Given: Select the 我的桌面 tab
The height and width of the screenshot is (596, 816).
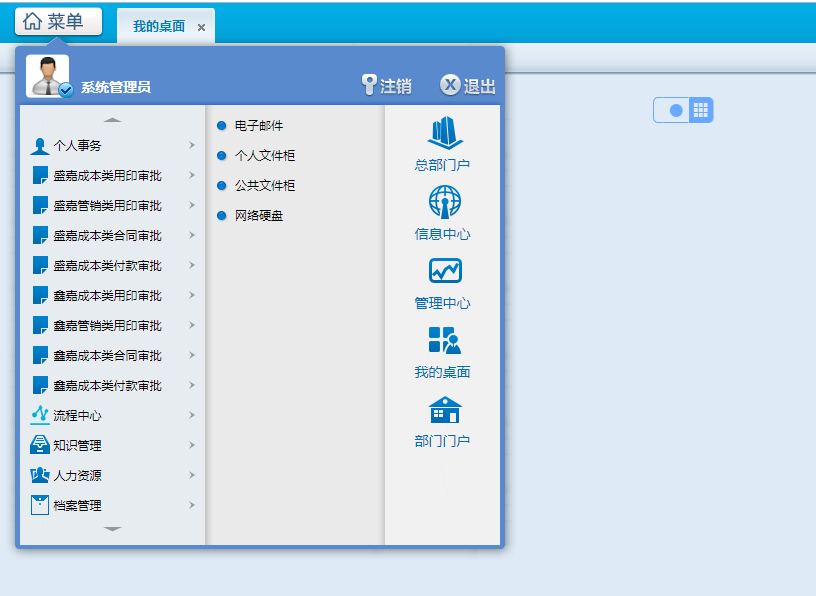Looking at the screenshot, I should [x=158, y=27].
